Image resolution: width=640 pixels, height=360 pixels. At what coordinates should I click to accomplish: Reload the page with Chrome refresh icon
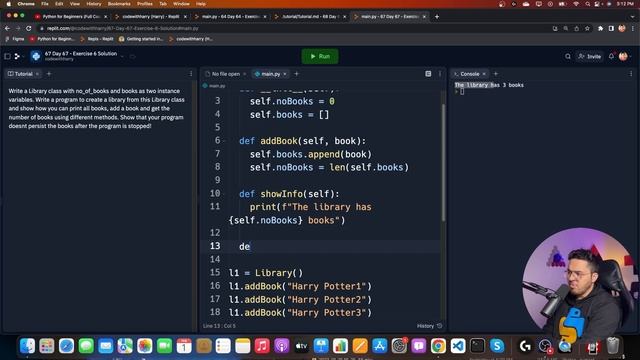(x=29, y=28)
